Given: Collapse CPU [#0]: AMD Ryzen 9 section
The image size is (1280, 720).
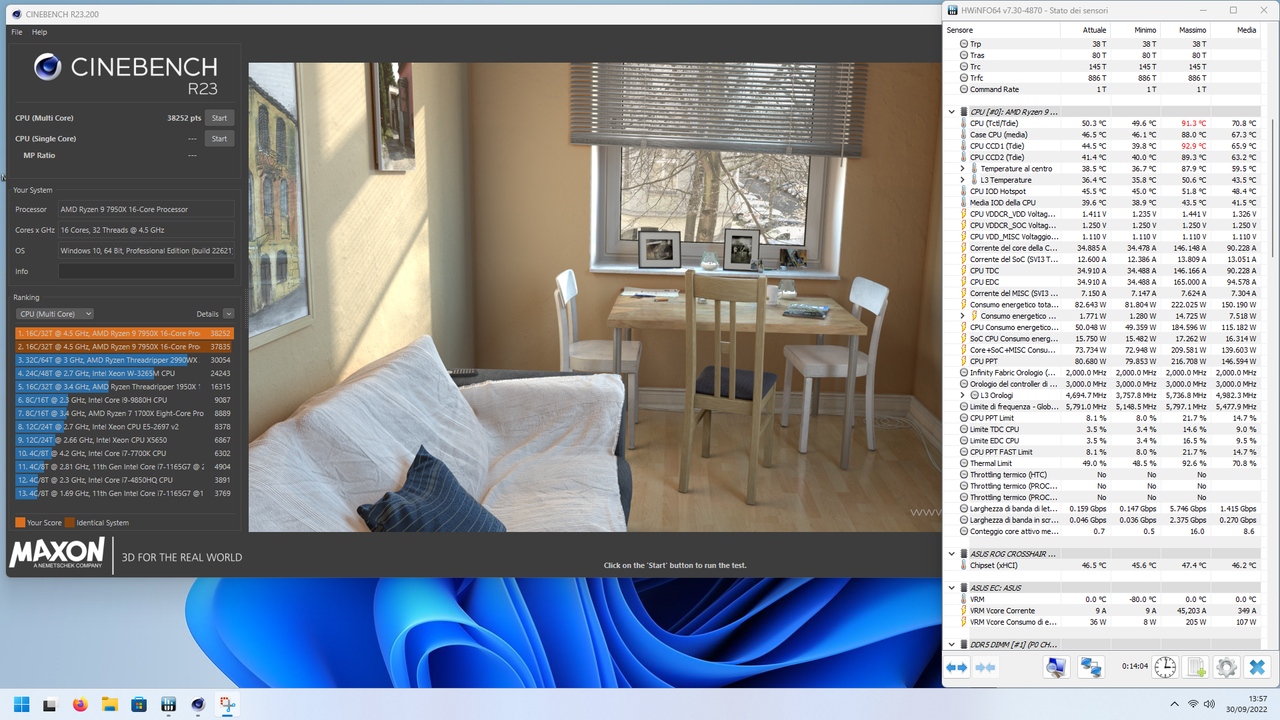Looking at the screenshot, I should click(x=952, y=112).
